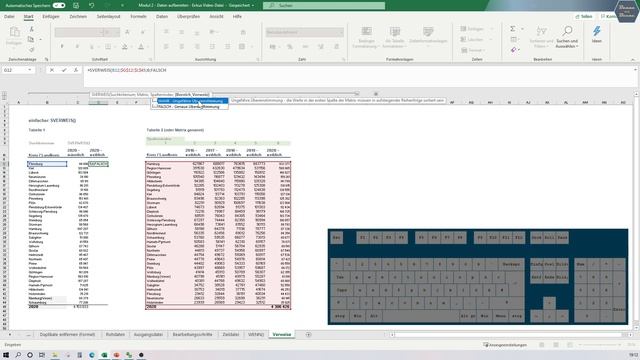Open the Seitenlayout ribbon tab
Viewport: 640px width, 360px height.
pos(109,16)
